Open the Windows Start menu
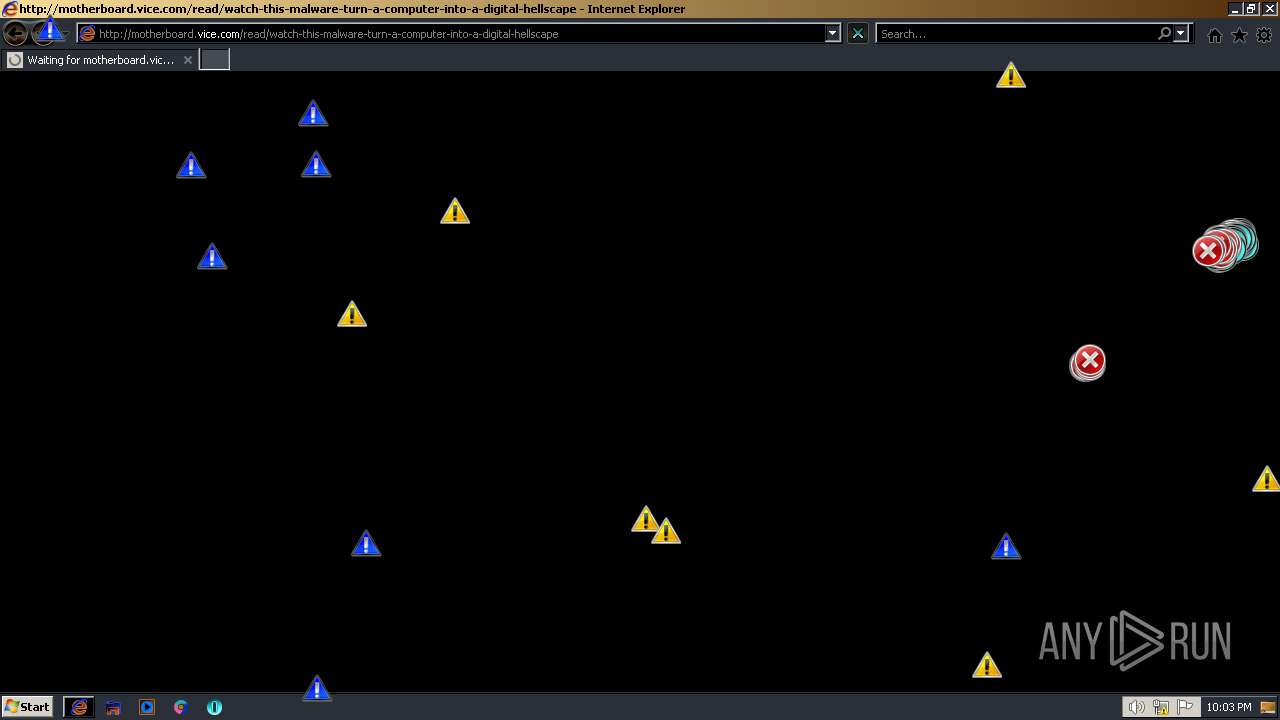 tap(28, 707)
